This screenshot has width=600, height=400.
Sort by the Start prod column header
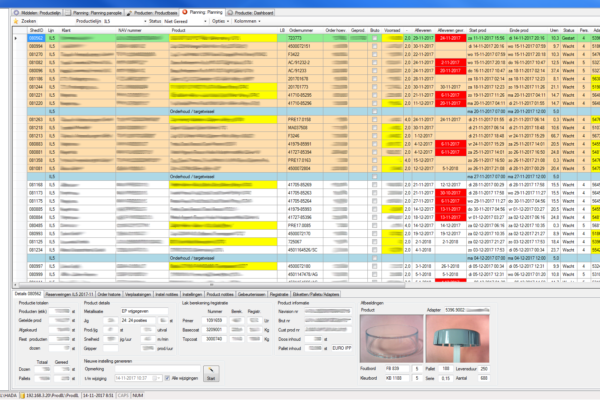coord(486,30)
